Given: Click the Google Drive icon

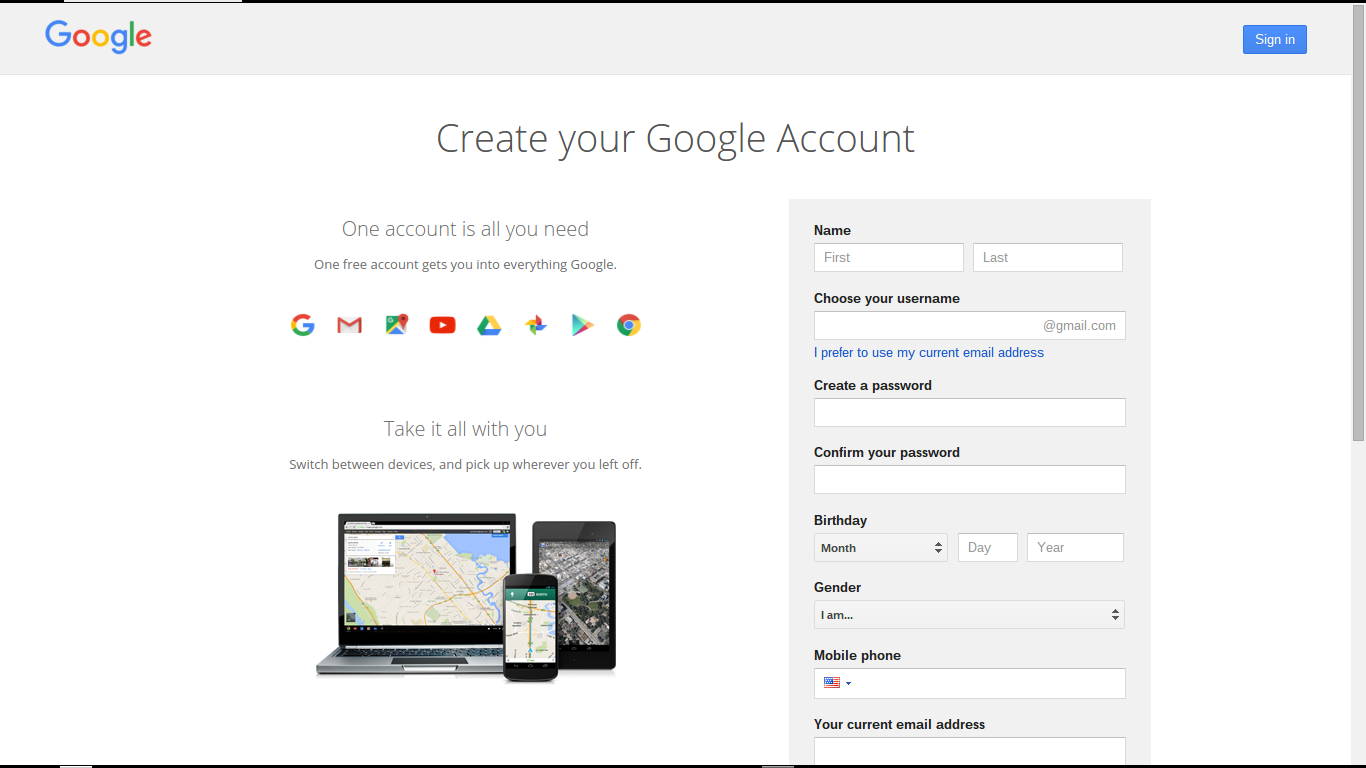Looking at the screenshot, I should pos(489,324).
